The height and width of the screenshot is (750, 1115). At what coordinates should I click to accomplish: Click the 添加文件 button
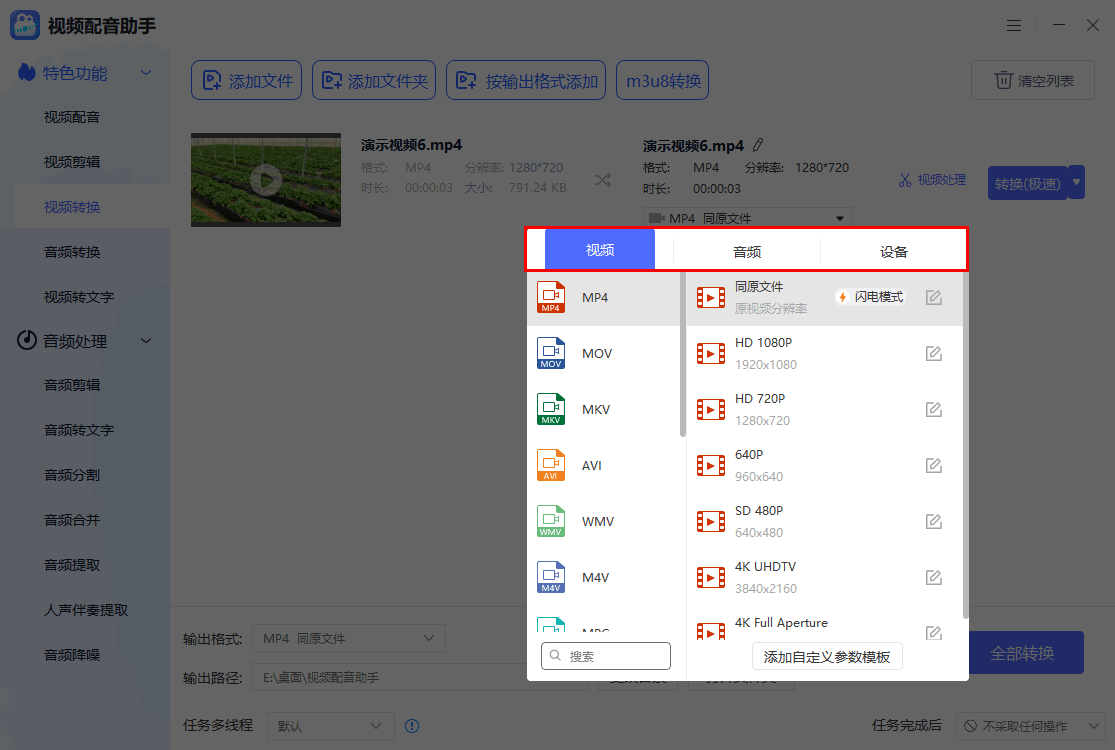(247, 80)
